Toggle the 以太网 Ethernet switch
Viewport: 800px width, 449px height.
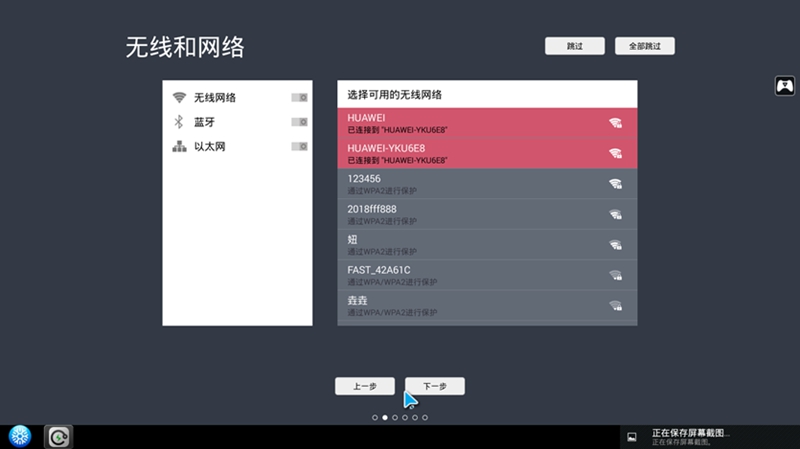click(299, 147)
